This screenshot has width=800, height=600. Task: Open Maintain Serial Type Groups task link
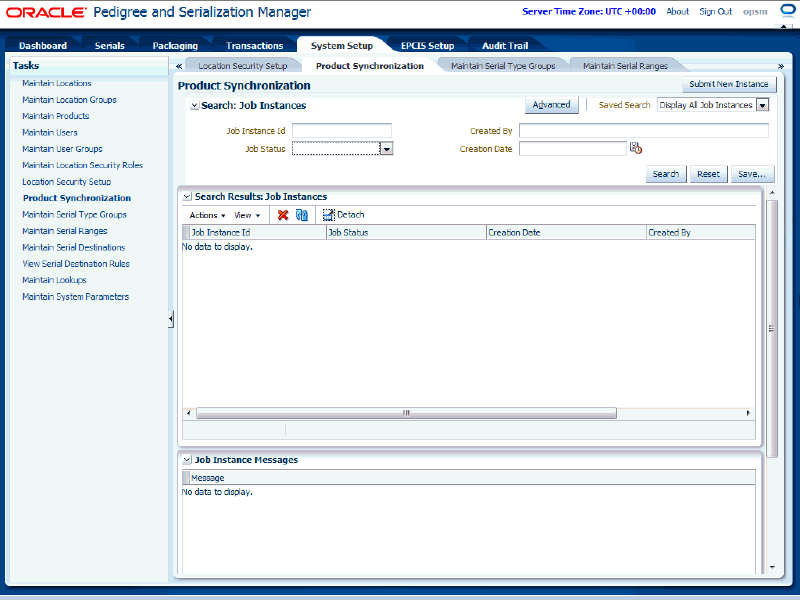[x=74, y=214]
